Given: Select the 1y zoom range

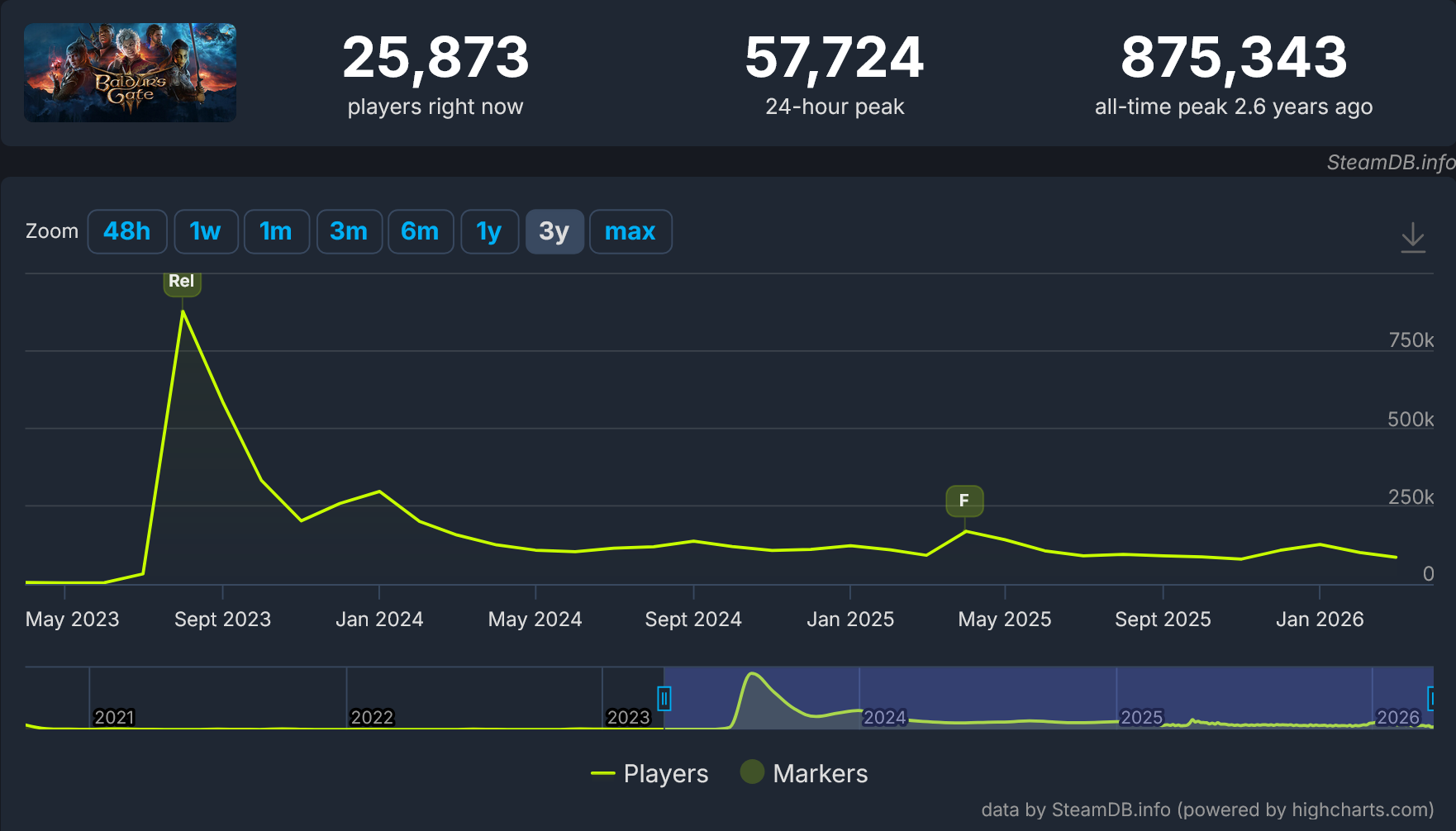Looking at the screenshot, I should coord(489,231).
